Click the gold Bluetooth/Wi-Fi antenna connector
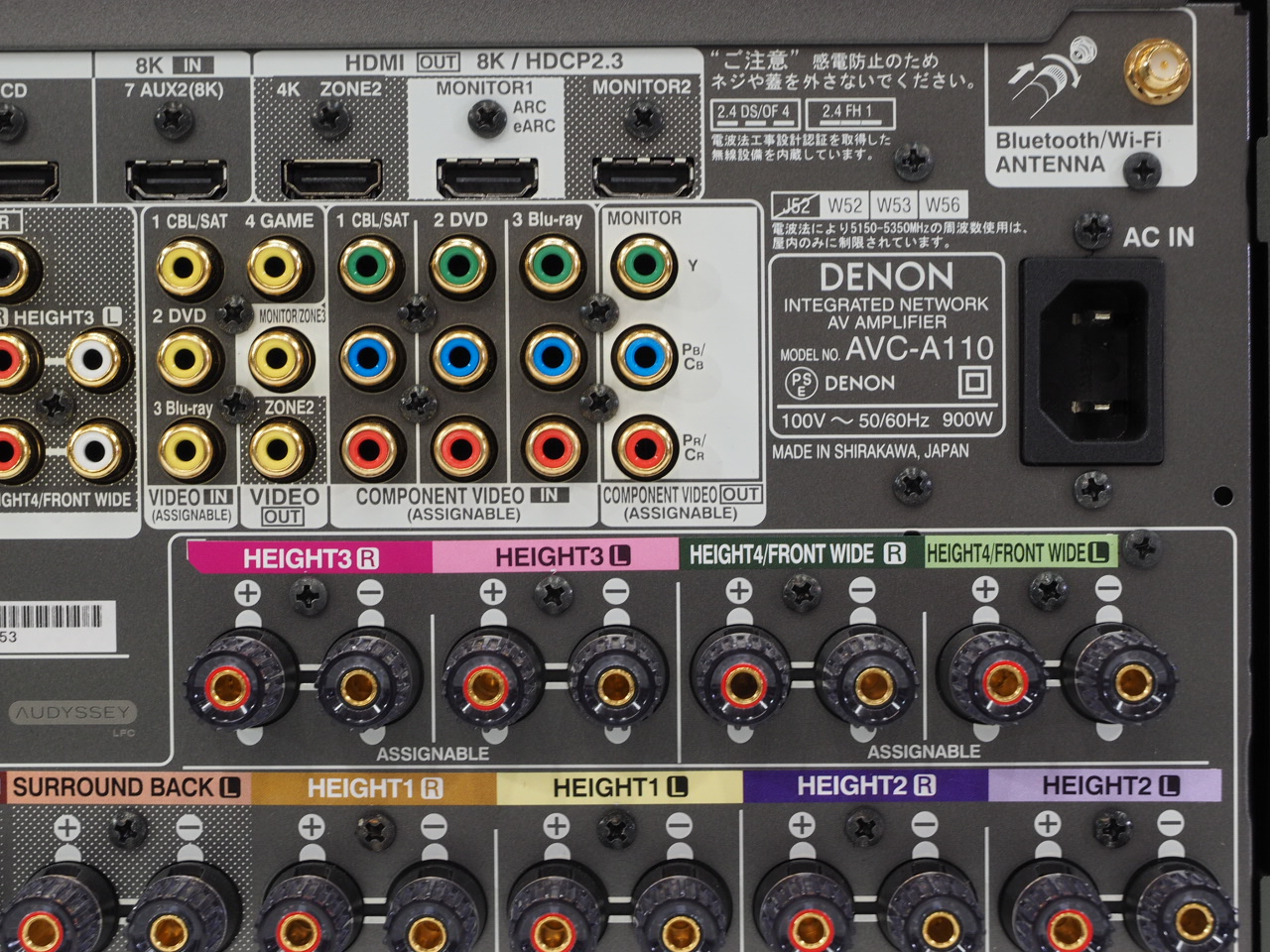Viewport: 1270px width, 952px height. [x=1155, y=68]
